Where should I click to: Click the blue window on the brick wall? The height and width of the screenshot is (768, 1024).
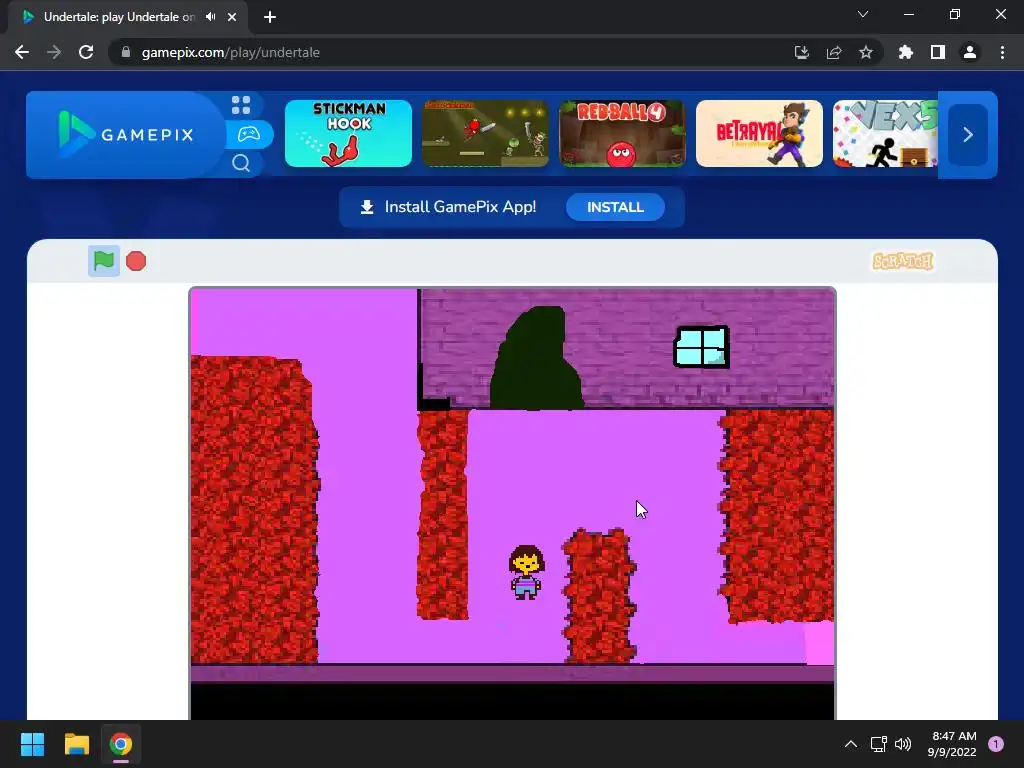[x=701, y=347]
